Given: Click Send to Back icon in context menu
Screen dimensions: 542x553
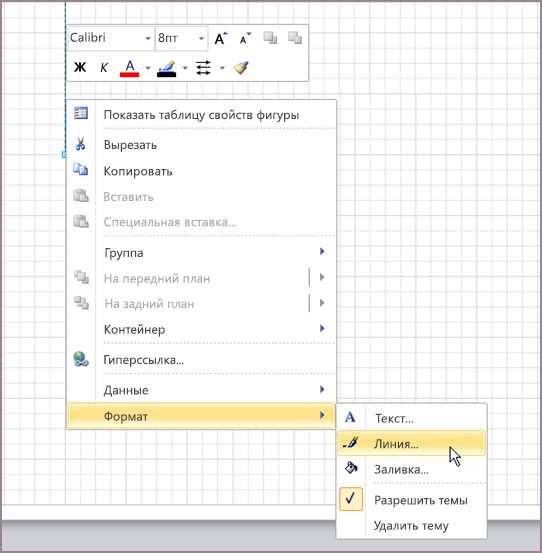Looking at the screenshot, I should [x=81, y=303].
